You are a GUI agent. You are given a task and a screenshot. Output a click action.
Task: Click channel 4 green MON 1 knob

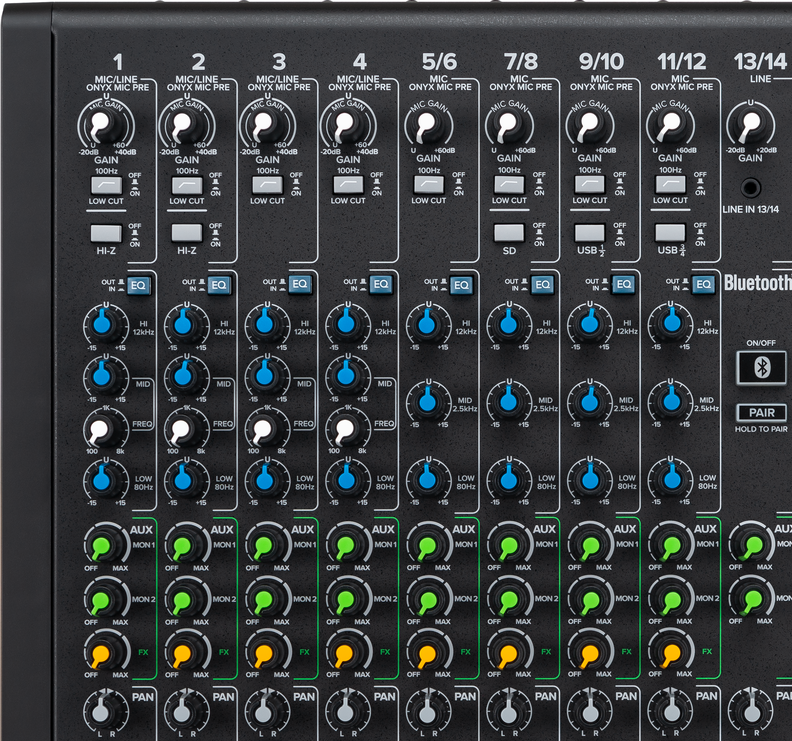tap(346, 547)
